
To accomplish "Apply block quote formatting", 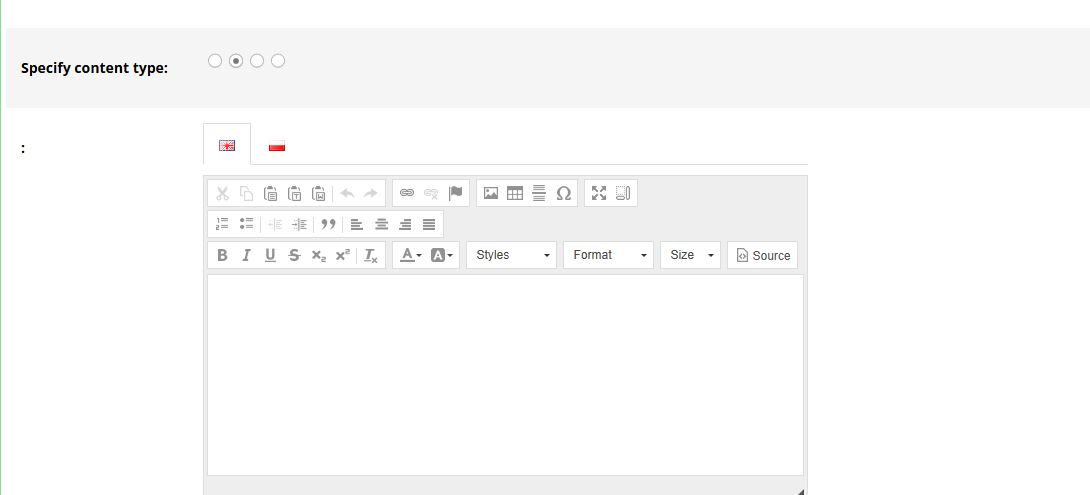I will (x=328, y=224).
